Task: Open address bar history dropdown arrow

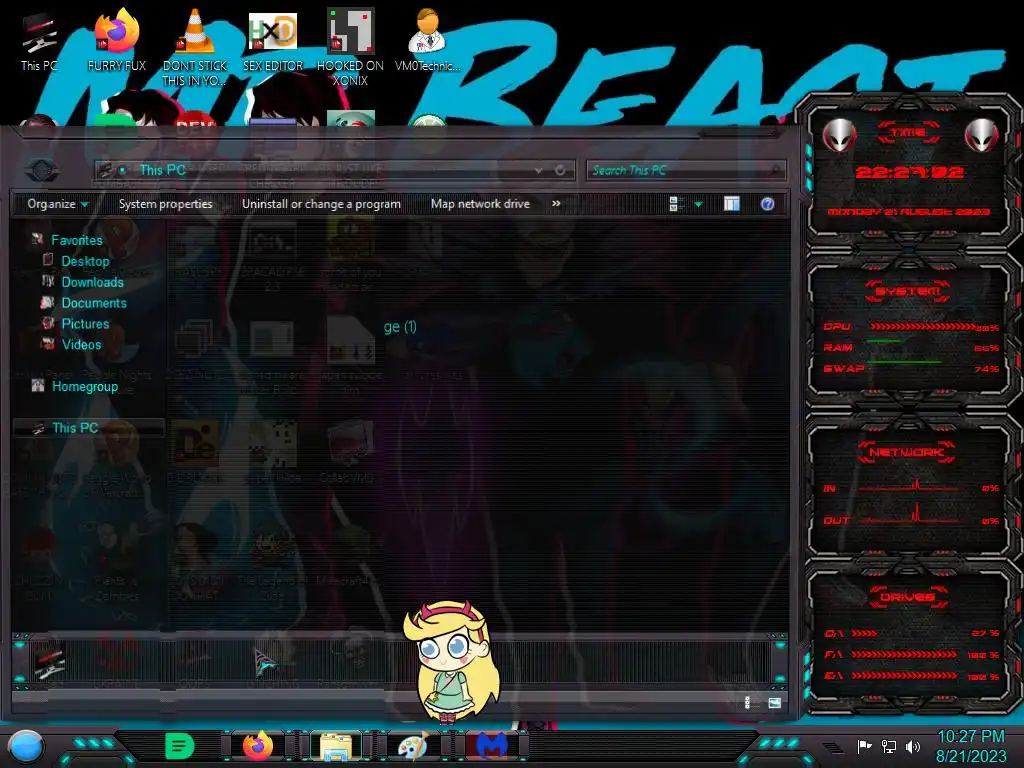Action: (x=538, y=170)
